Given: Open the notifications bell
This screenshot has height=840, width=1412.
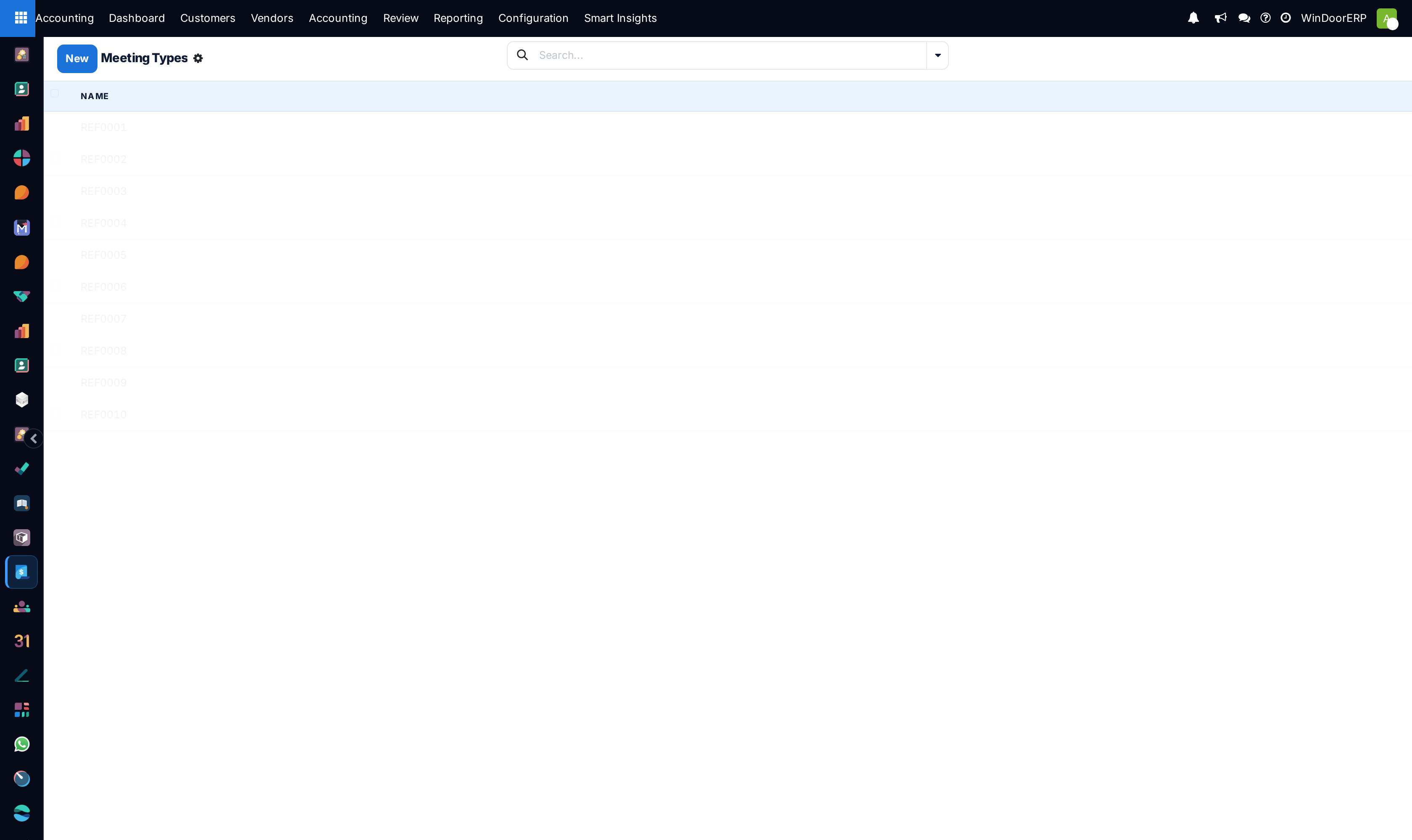Looking at the screenshot, I should (1193, 18).
